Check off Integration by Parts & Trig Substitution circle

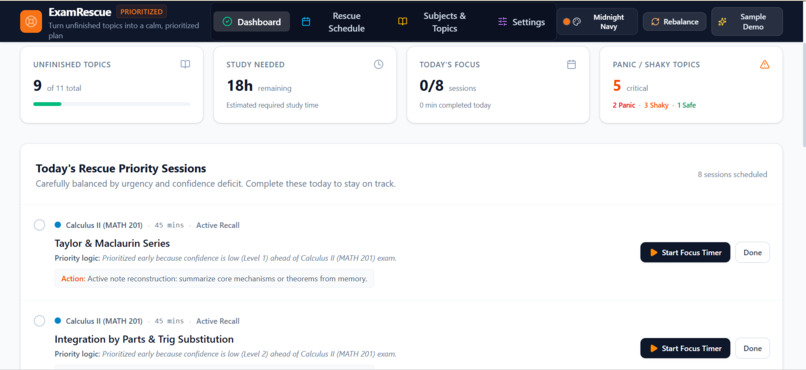(x=39, y=321)
